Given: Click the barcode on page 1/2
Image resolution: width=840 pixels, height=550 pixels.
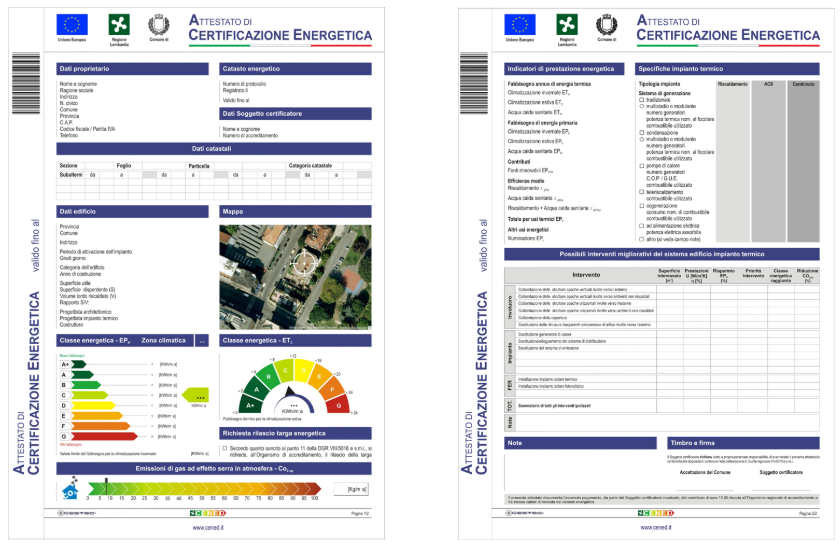Looking at the screenshot, I should (26, 83).
